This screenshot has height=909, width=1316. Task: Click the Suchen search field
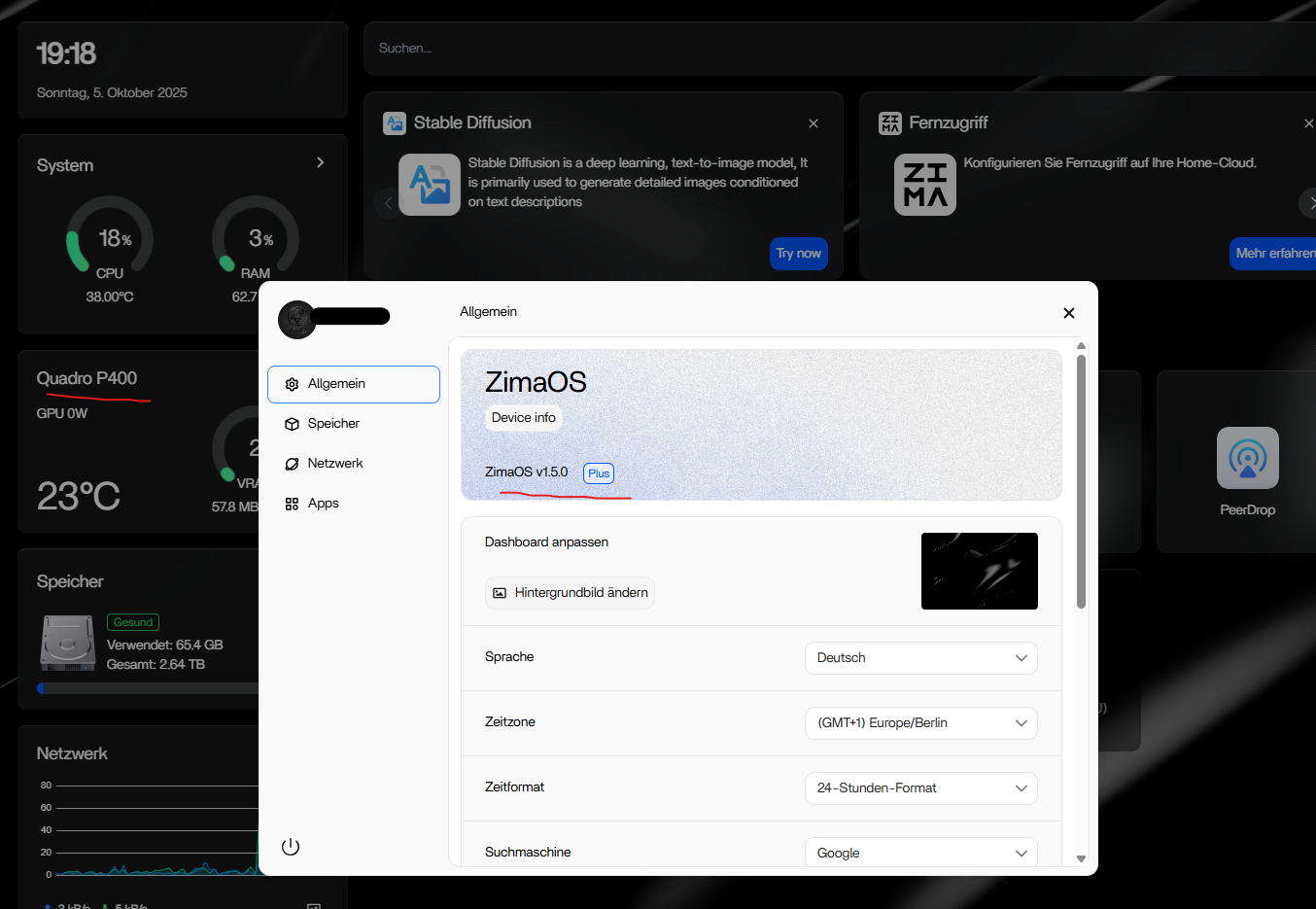click(840, 49)
